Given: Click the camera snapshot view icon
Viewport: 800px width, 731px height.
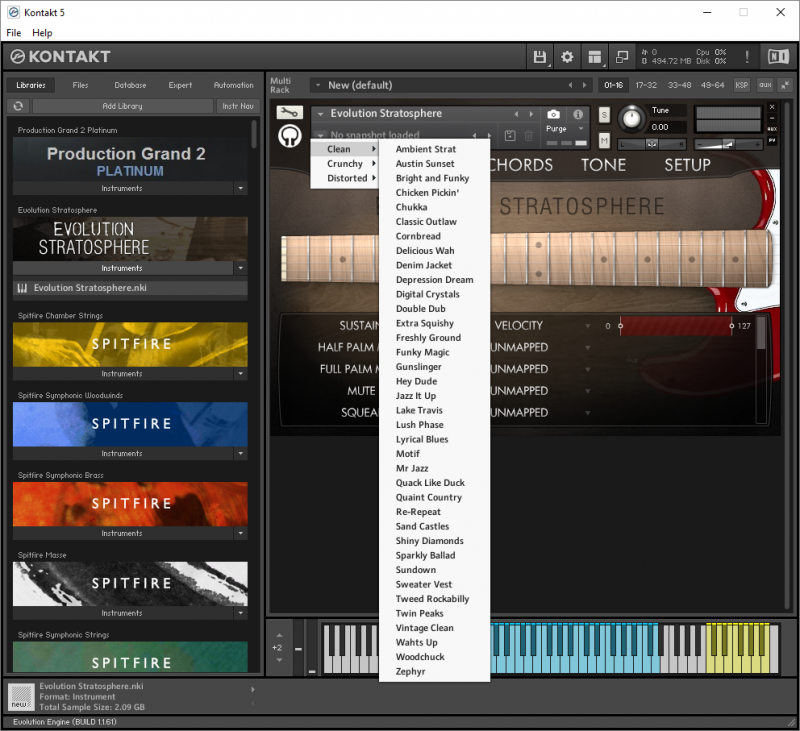Looking at the screenshot, I should (553, 114).
